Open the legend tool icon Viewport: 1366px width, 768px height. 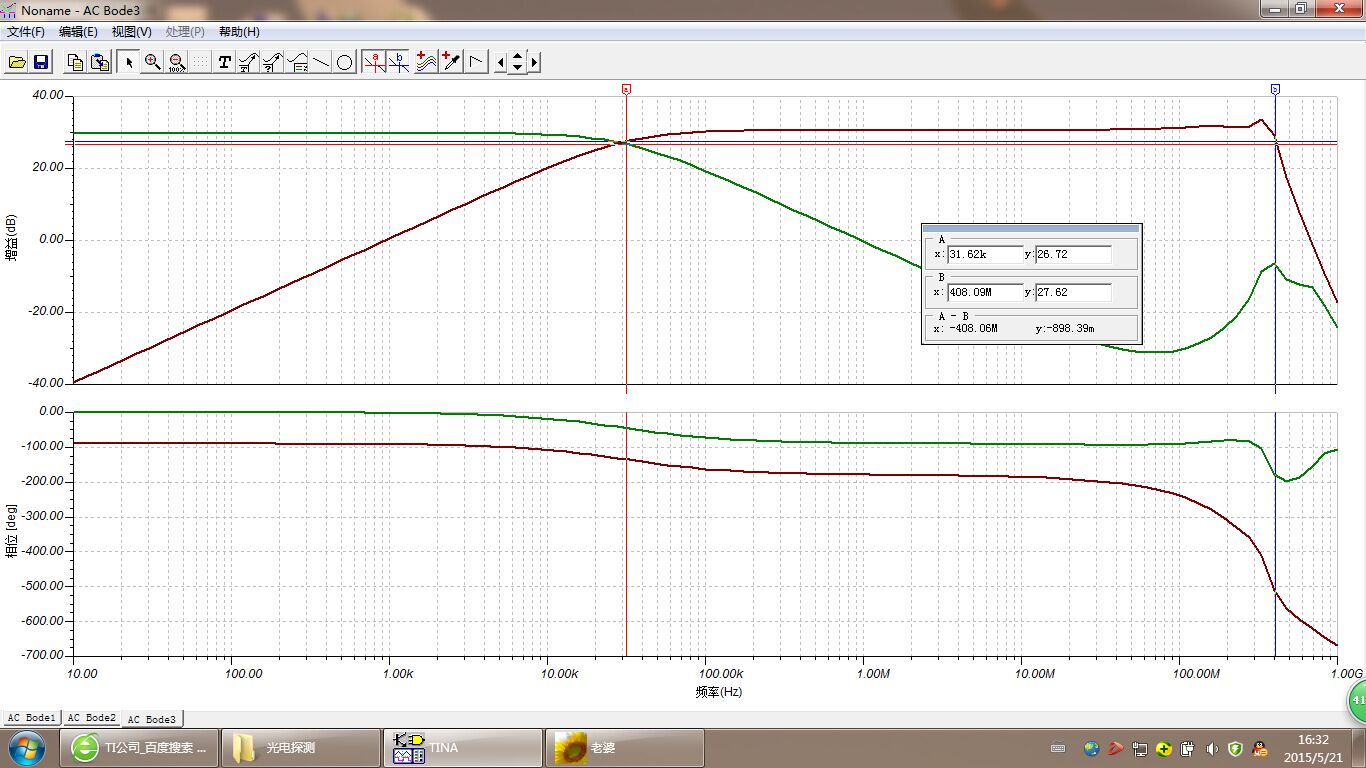297,62
